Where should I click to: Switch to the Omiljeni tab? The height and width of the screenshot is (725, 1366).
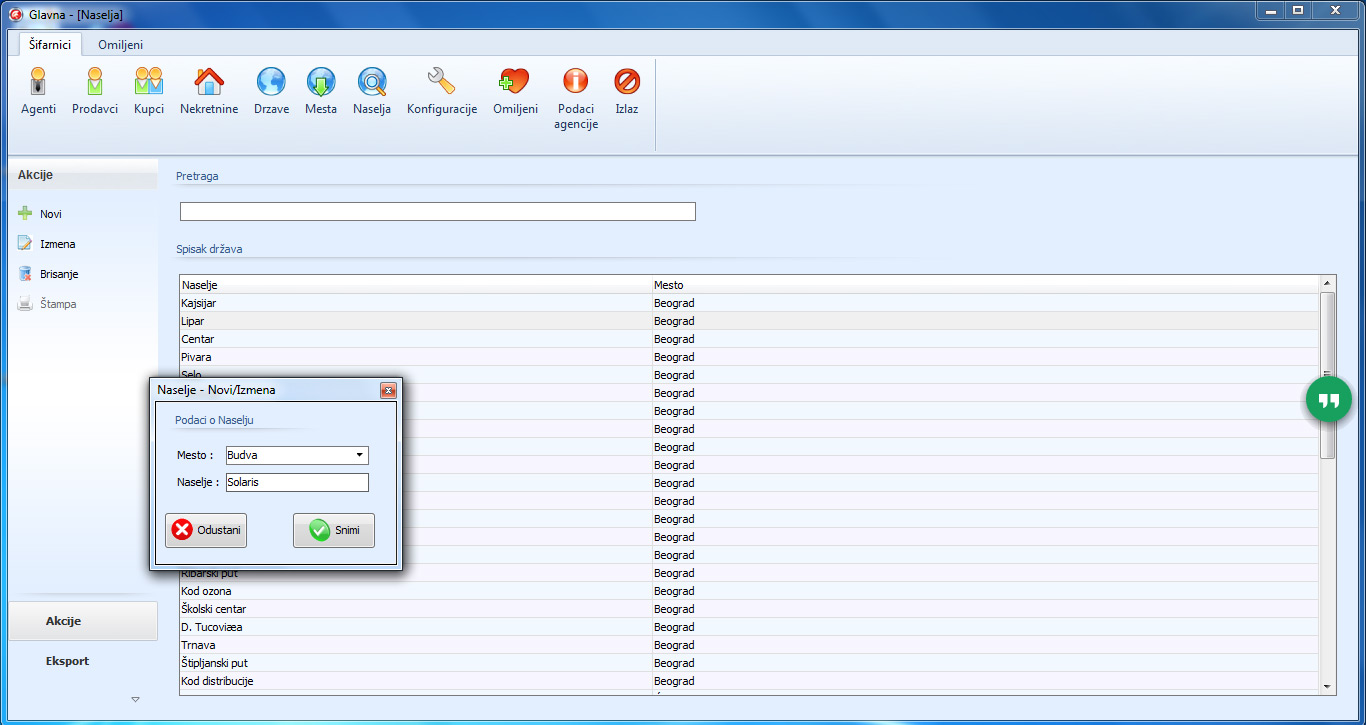tap(120, 45)
